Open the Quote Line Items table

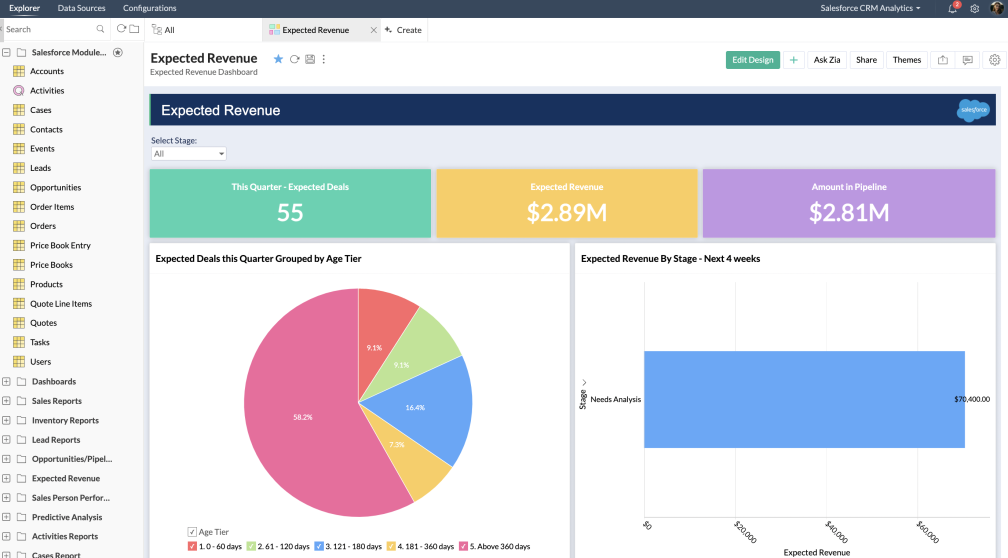pyautogui.click(x=60, y=303)
